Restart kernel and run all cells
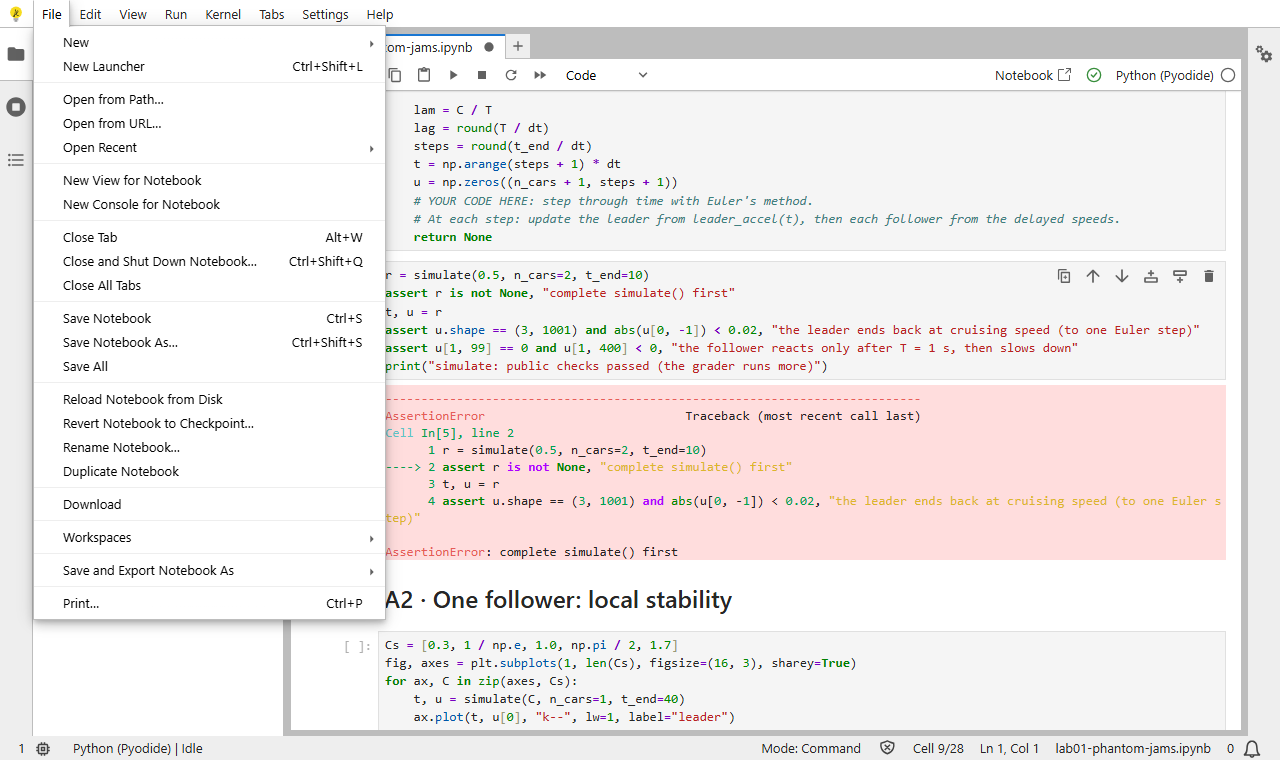1280x760 pixels. pos(540,75)
